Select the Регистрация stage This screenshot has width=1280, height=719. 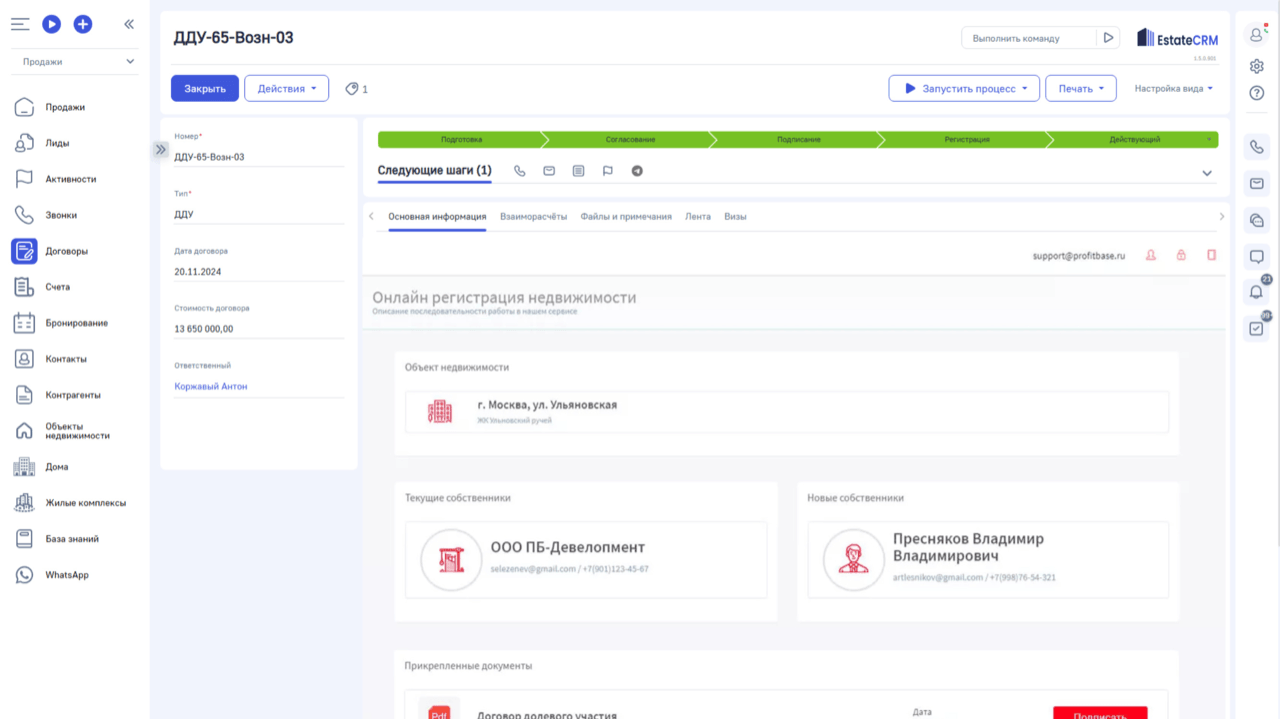(x=967, y=140)
